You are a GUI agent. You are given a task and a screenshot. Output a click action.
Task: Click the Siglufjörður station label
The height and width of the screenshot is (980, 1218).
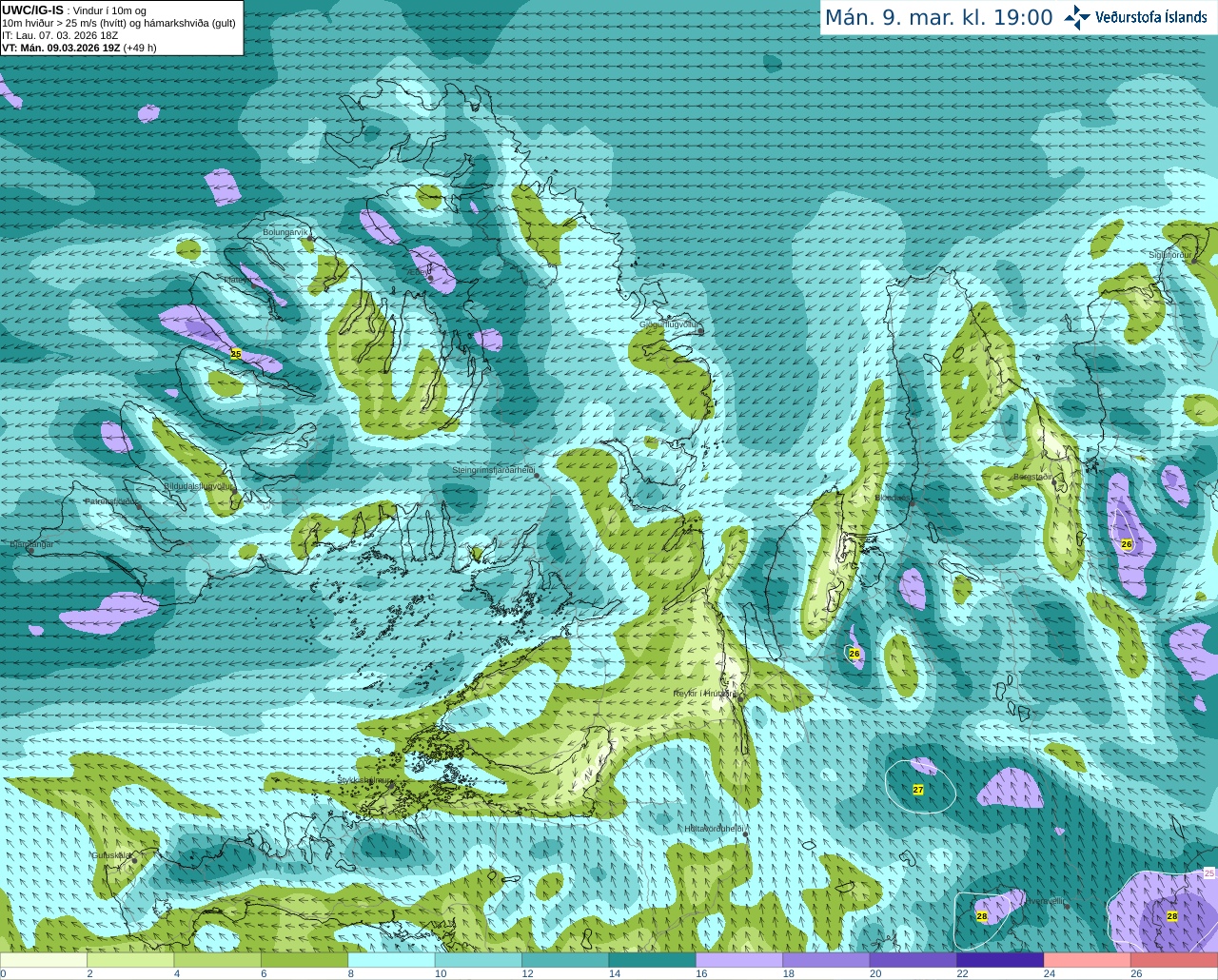point(1169,255)
